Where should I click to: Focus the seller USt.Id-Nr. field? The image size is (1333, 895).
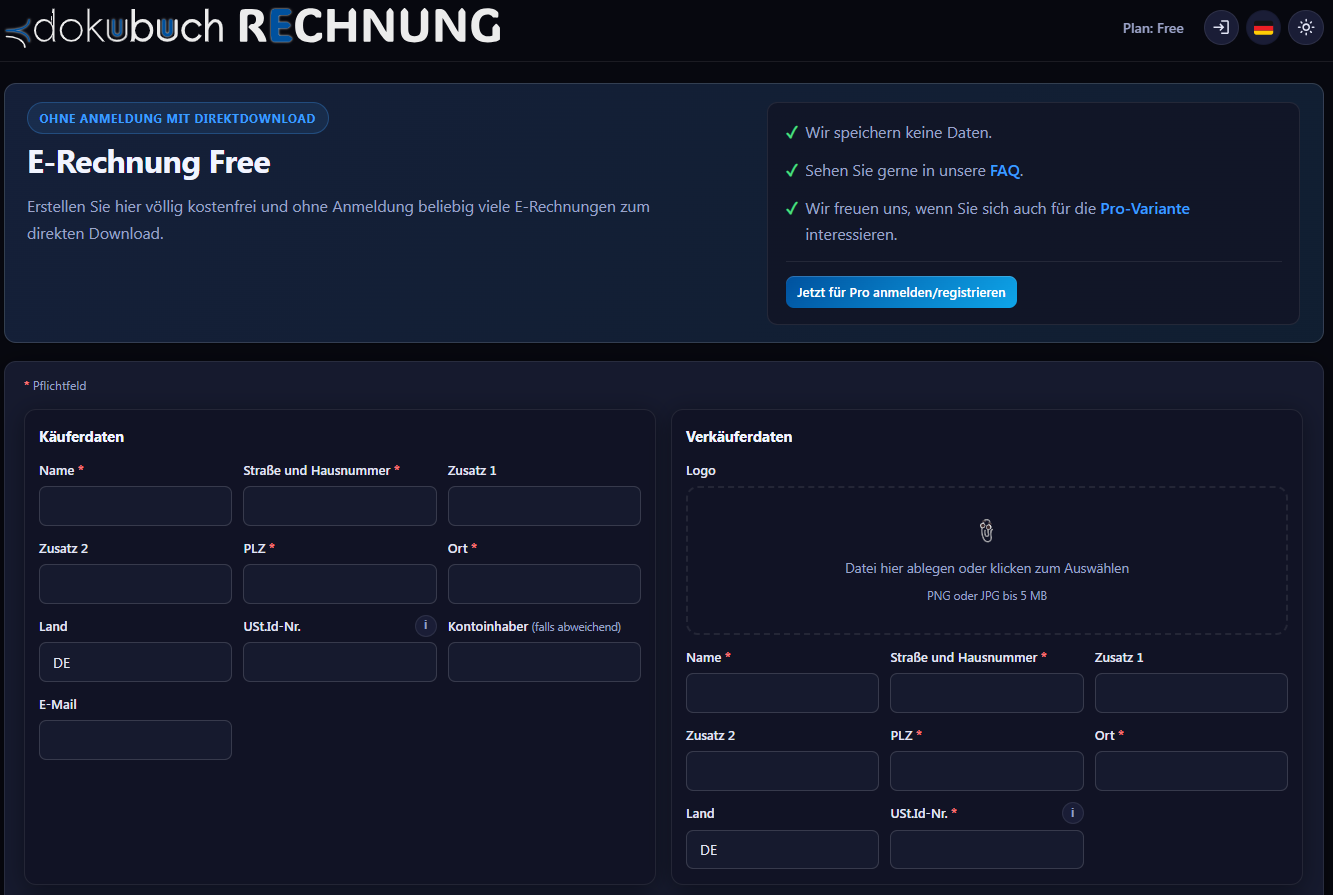pos(987,849)
